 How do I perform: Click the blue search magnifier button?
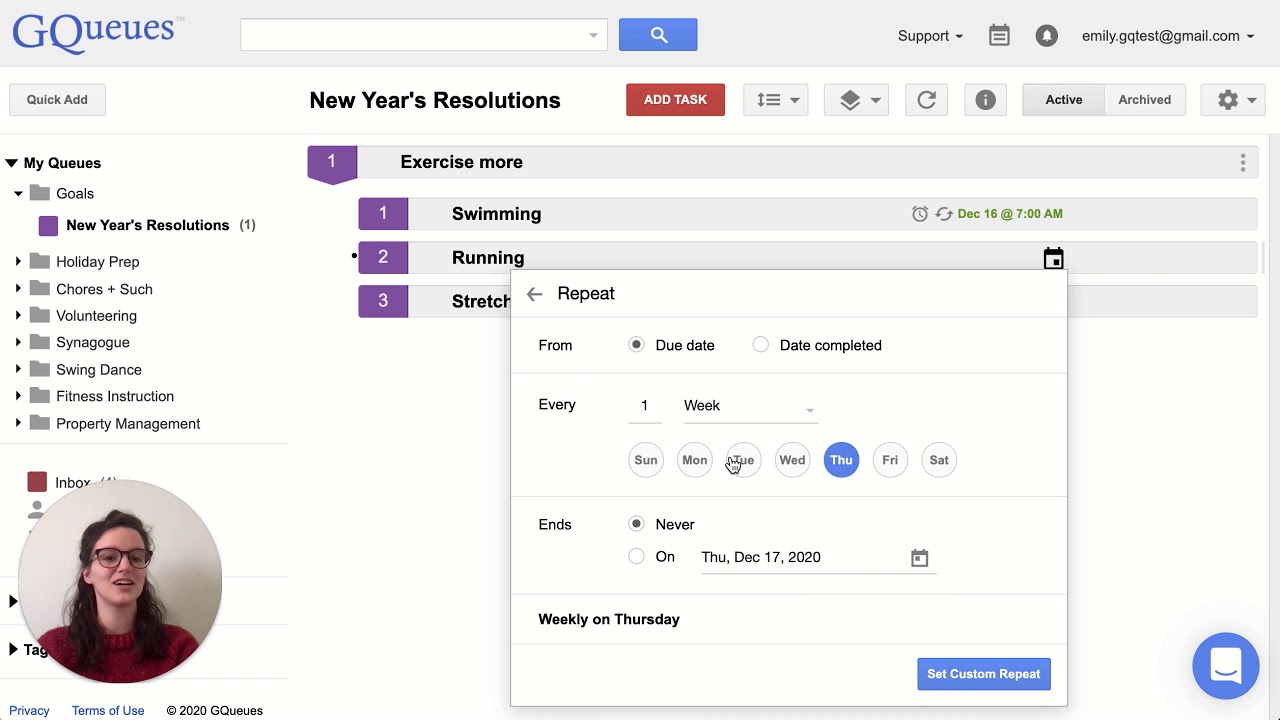(658, 35)
